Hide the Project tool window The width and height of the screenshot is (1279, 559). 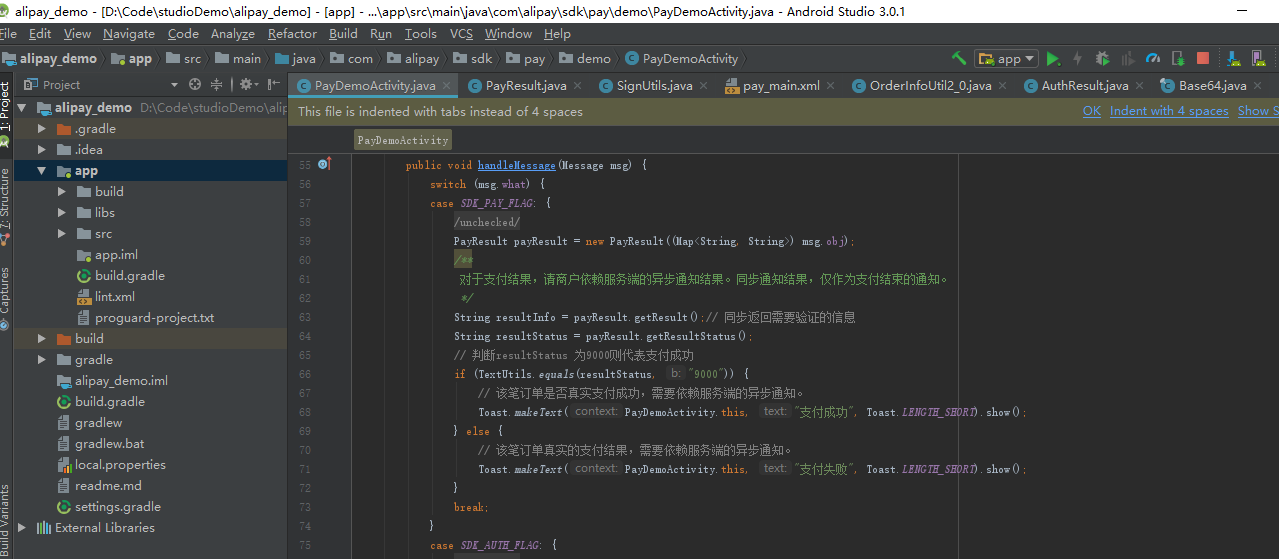[272, 85]
